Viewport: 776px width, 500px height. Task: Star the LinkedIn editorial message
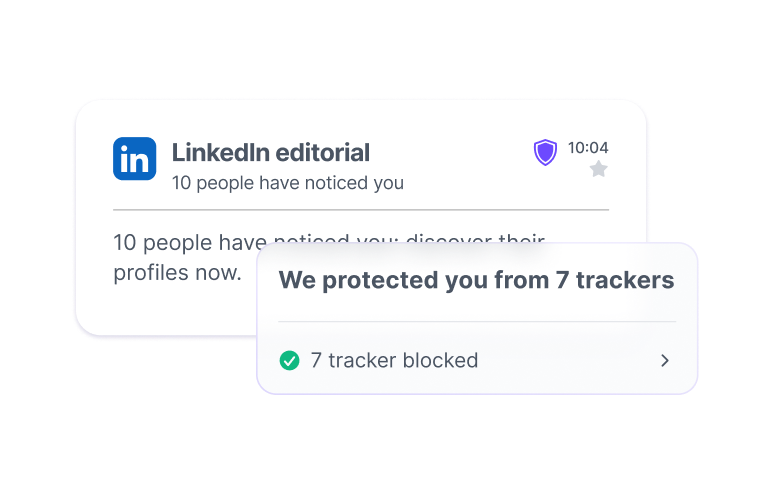(x=598, y=170)
